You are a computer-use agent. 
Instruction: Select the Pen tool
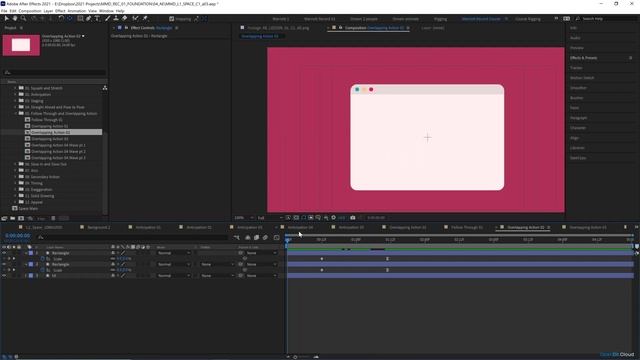[x=88, y=18]
